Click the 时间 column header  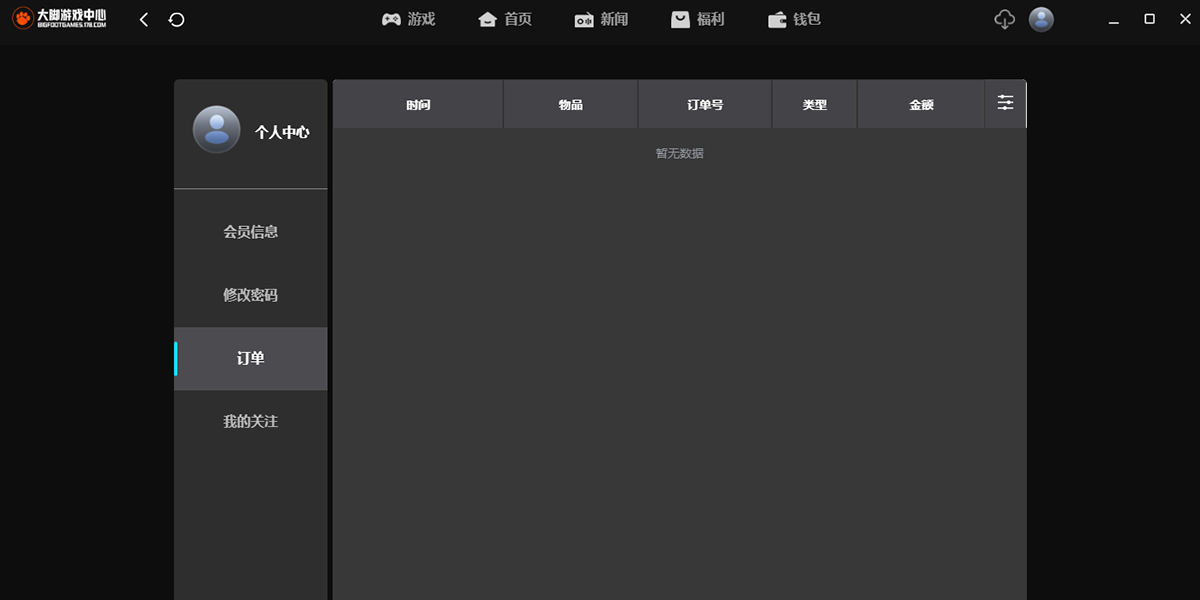point(418,105)
